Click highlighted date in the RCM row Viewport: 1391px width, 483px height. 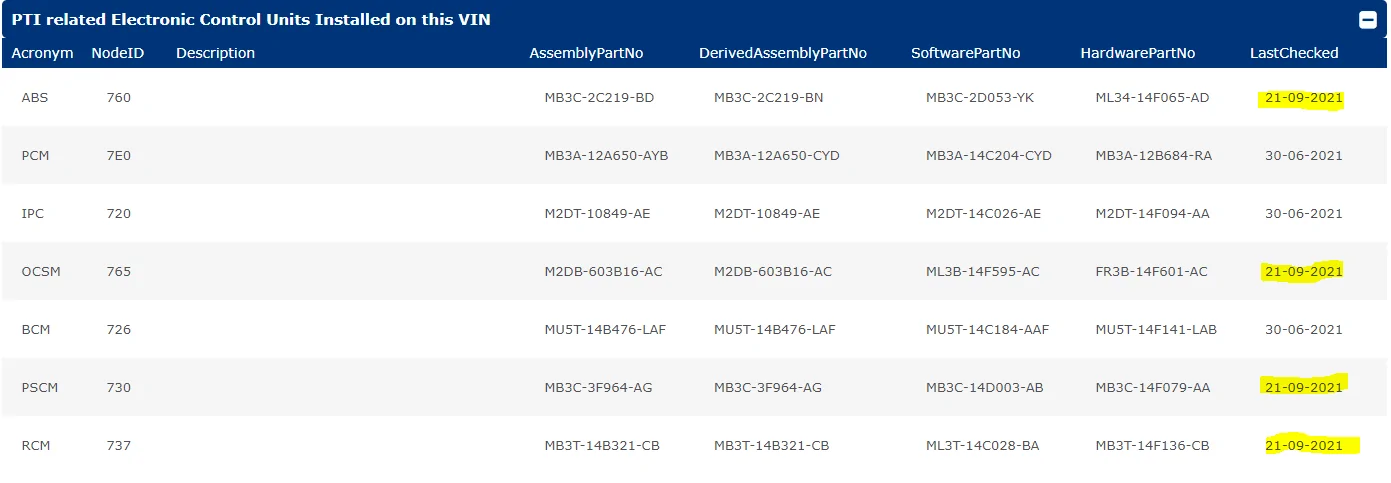pyautogui.click(x=1303, y=446)
